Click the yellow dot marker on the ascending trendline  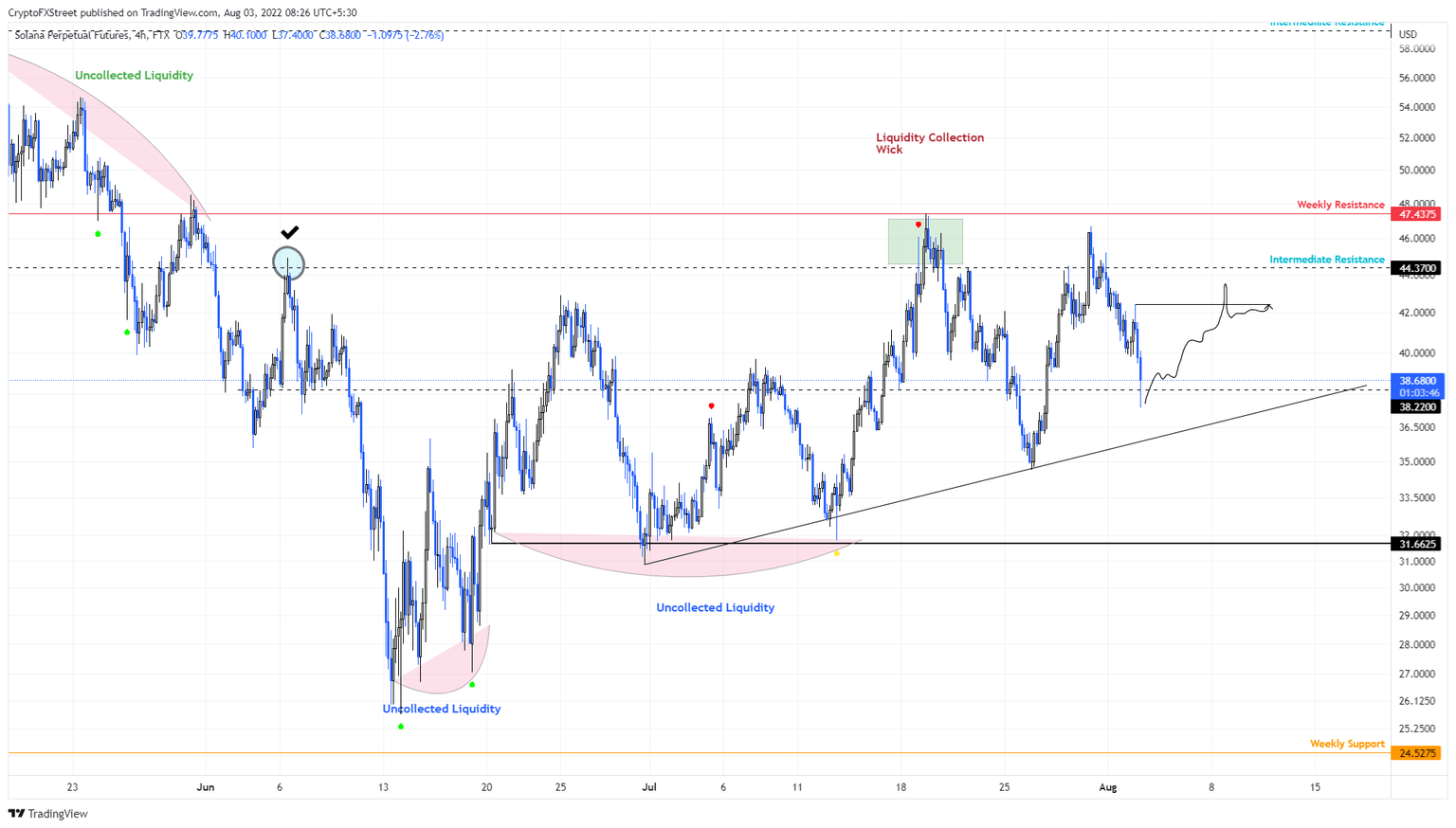tap(837, 553)
